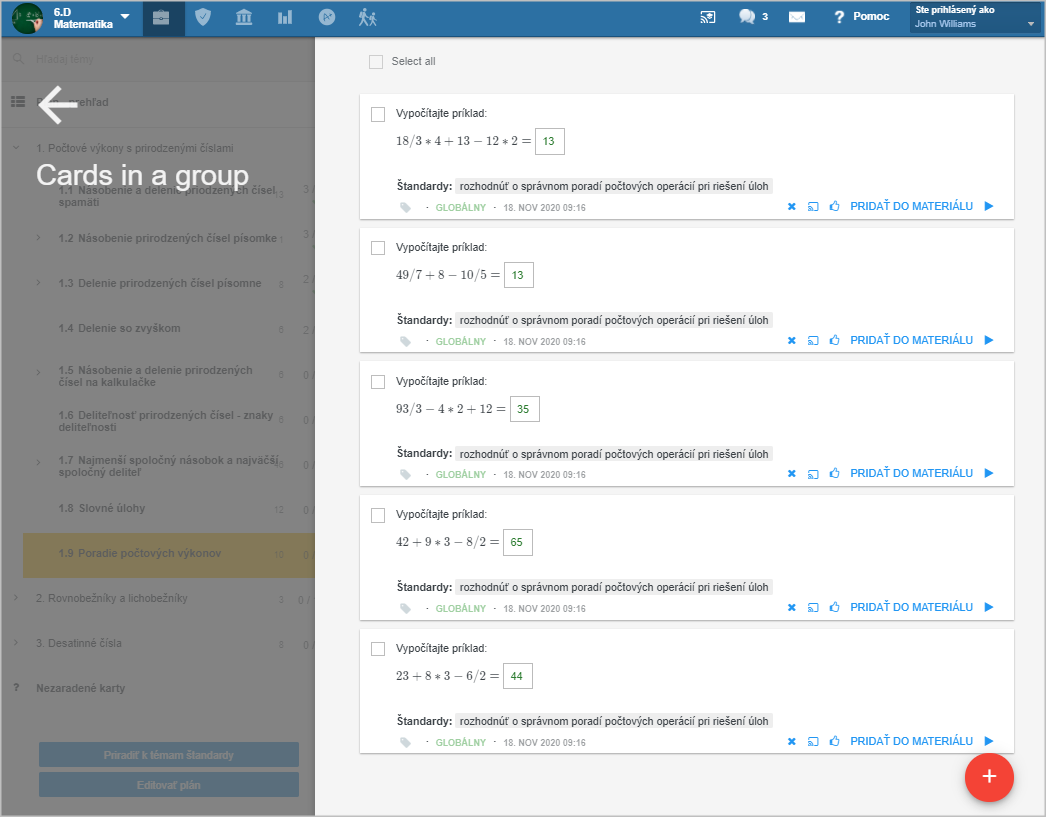
Task: Click the Hľadaj témy search field
Action: pyautogui.click(x=157, y=59)
